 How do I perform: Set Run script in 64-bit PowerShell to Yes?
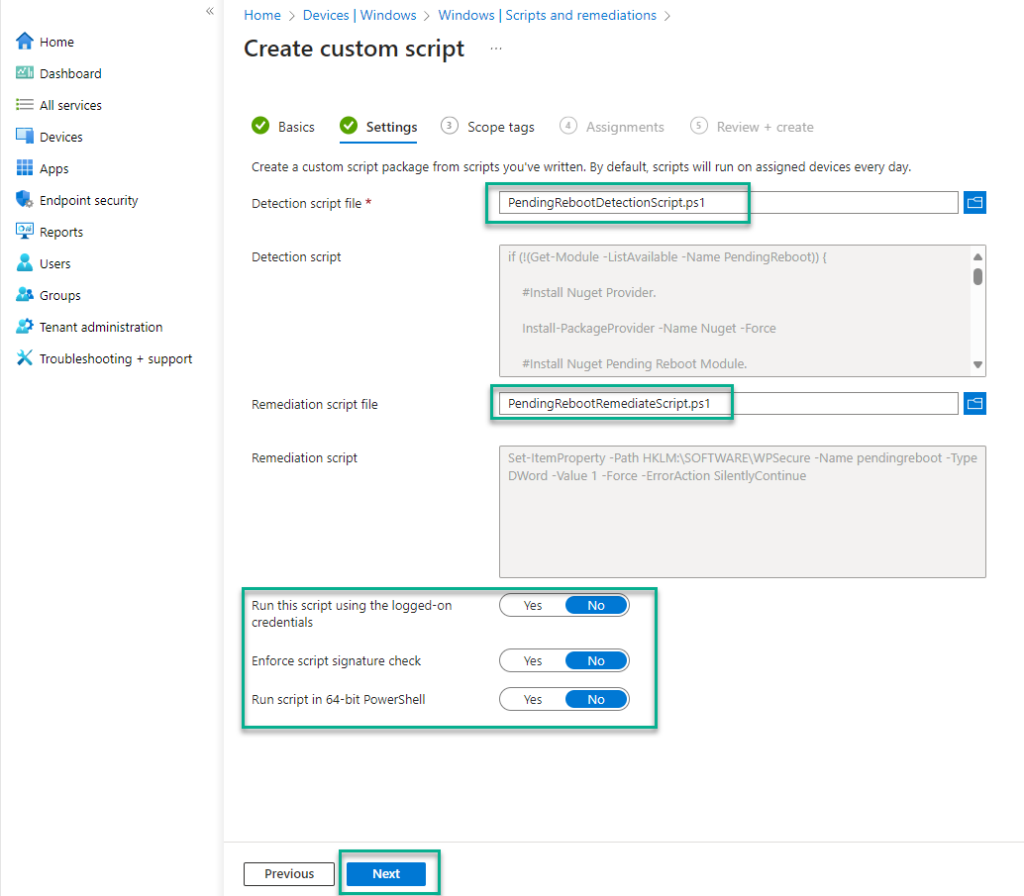pos(533,699)
